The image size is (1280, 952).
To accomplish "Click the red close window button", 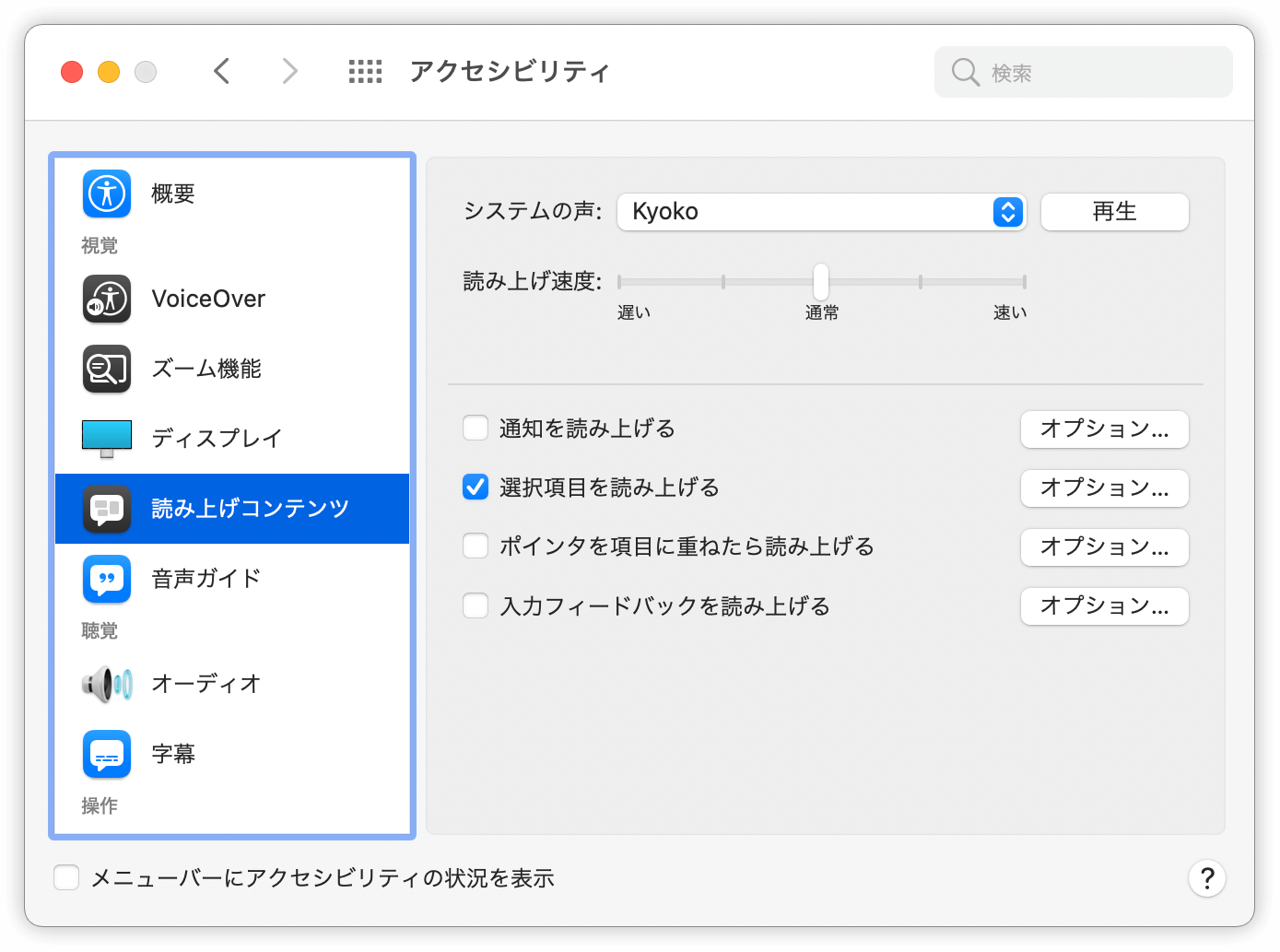I will point(72,72).
